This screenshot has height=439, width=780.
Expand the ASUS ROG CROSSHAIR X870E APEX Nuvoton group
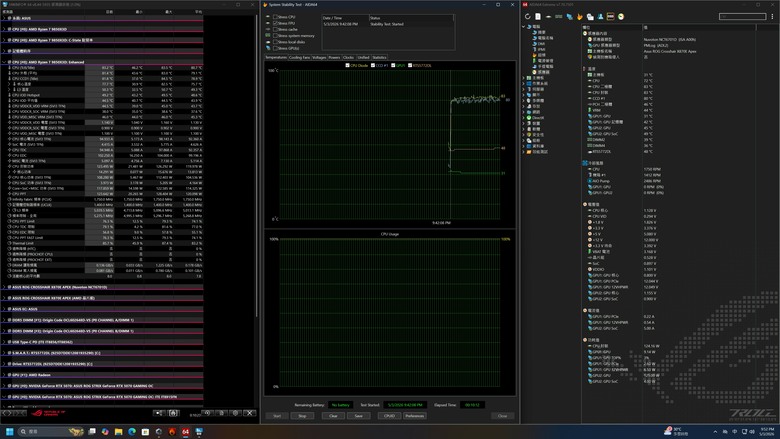(x=4, y=287)
